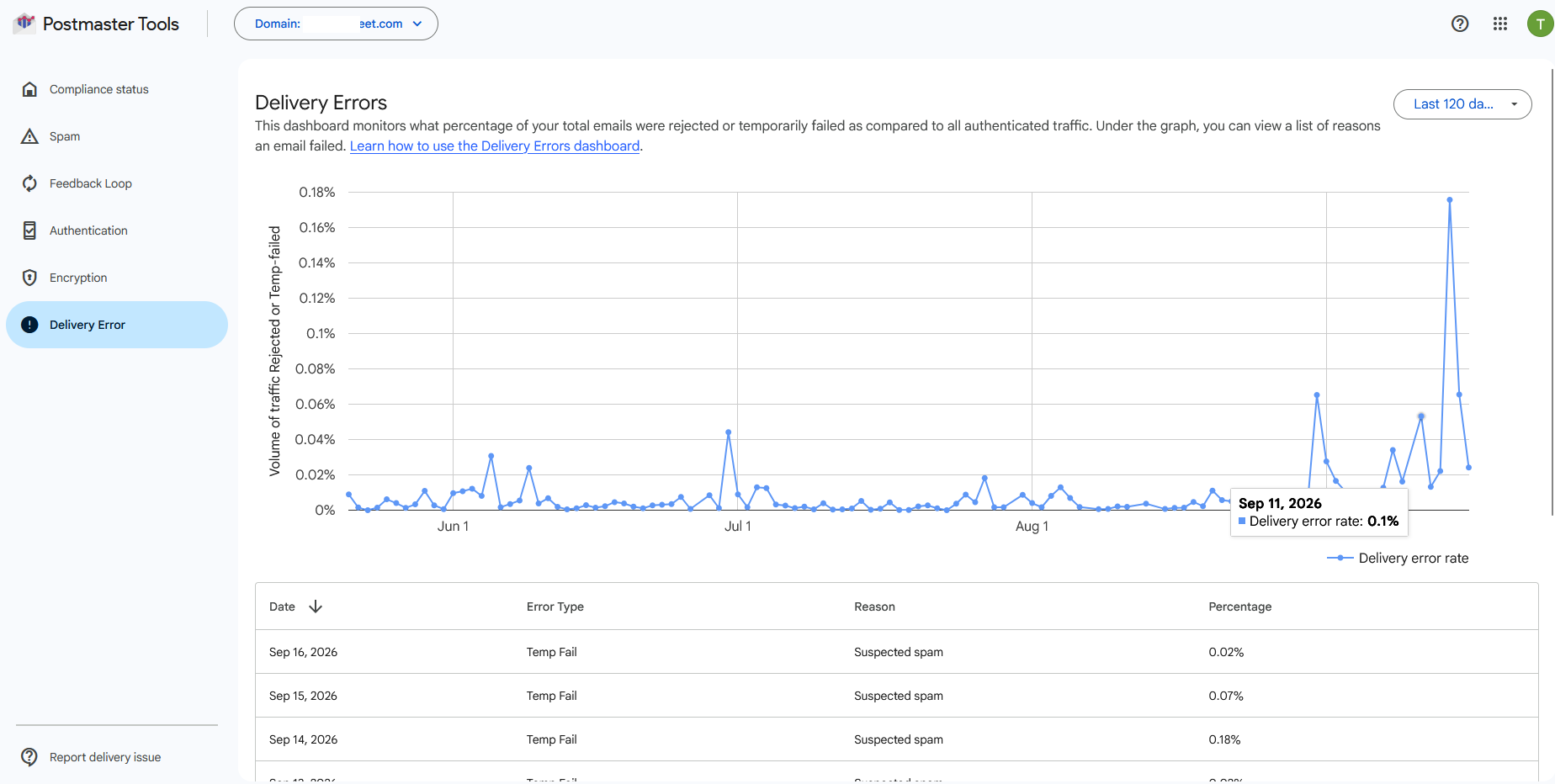The height and width of the screenshot is (784, 1555).
Task: Click the Authentication clipboard icon
Action: point(29,230)
